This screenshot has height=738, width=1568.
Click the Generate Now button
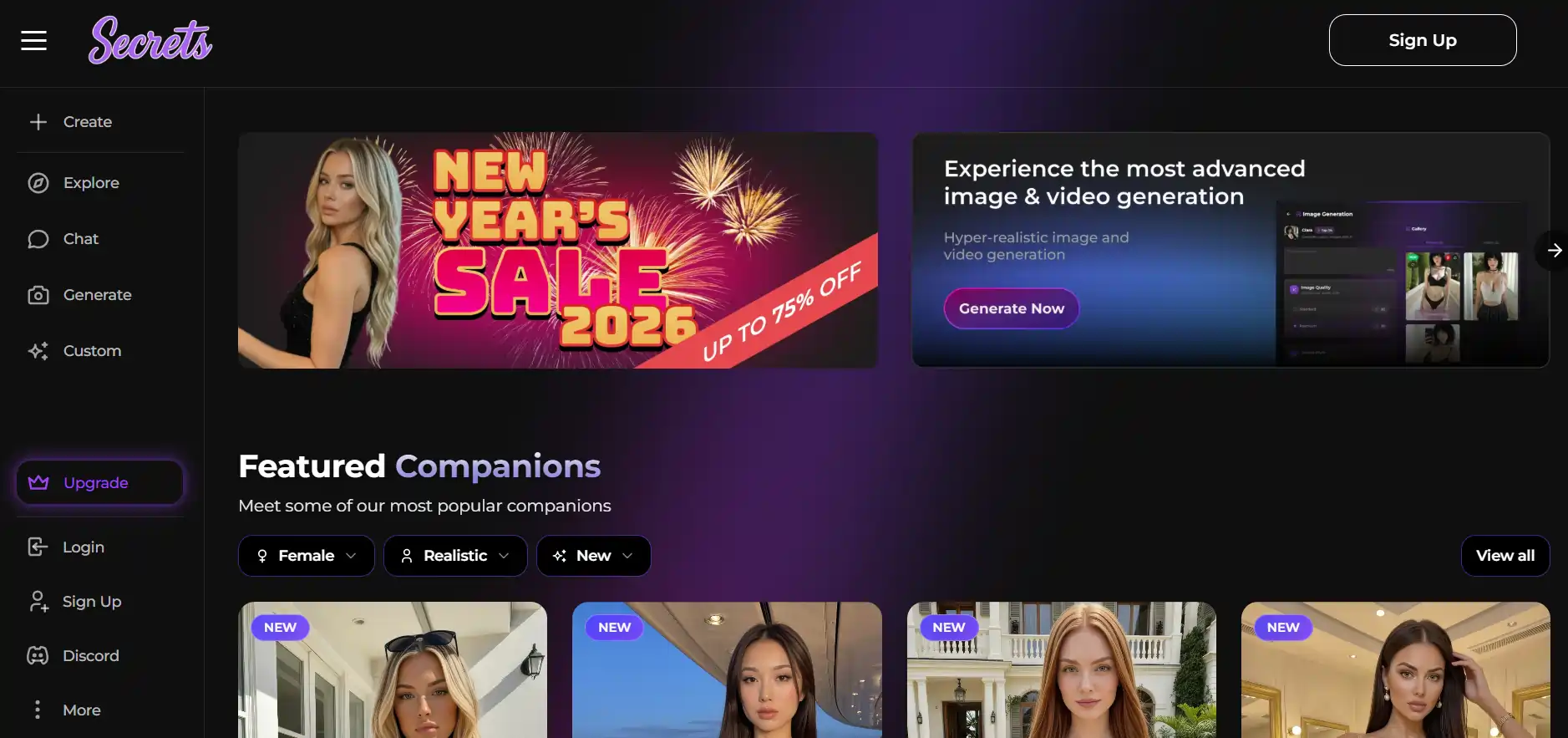(1012, 308)
